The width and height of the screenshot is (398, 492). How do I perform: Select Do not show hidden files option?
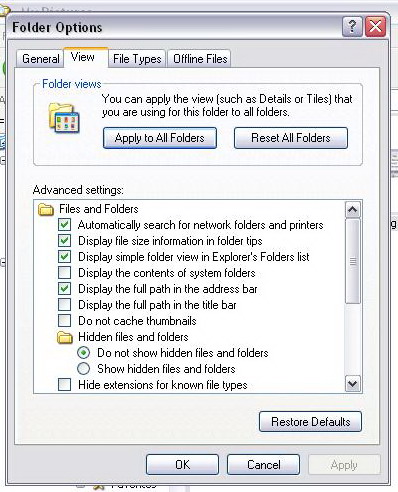coord(83,353)
